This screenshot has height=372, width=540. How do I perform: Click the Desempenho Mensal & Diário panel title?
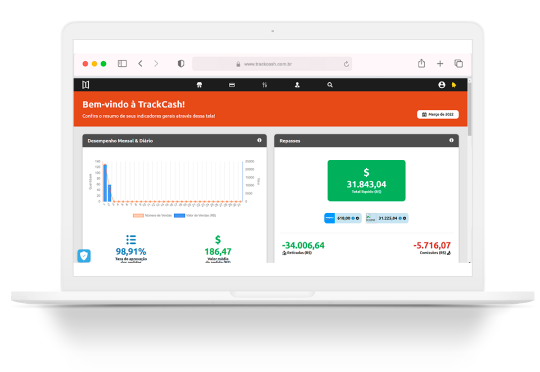(x=120, y=141)
